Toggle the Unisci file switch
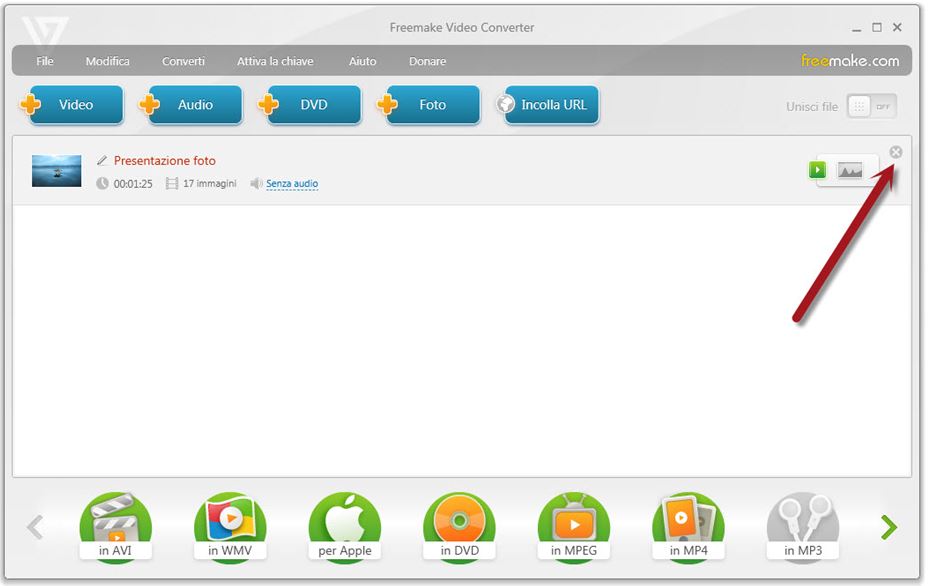The image size is (928, 586). coord(872,107)
